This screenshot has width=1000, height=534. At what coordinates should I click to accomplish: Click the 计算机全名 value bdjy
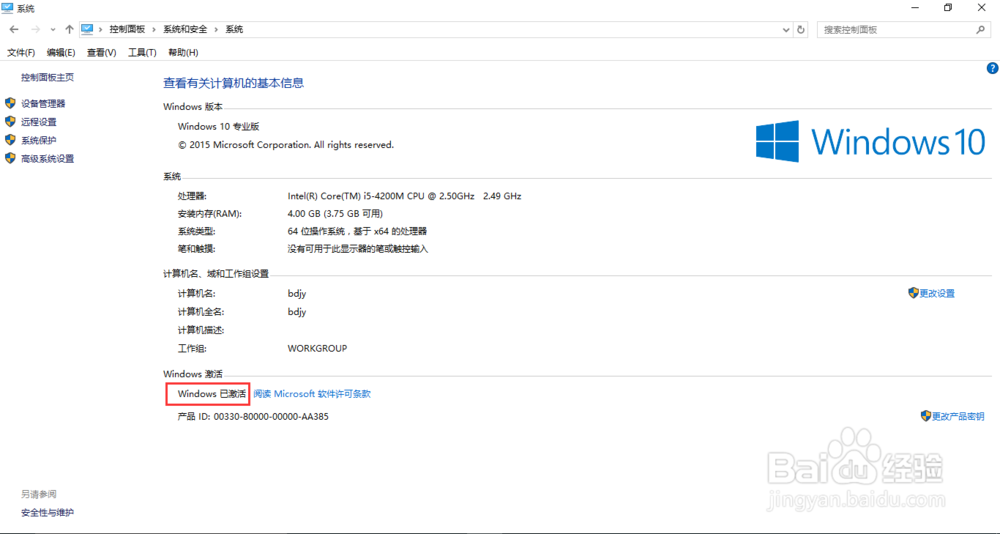[297, 313]
